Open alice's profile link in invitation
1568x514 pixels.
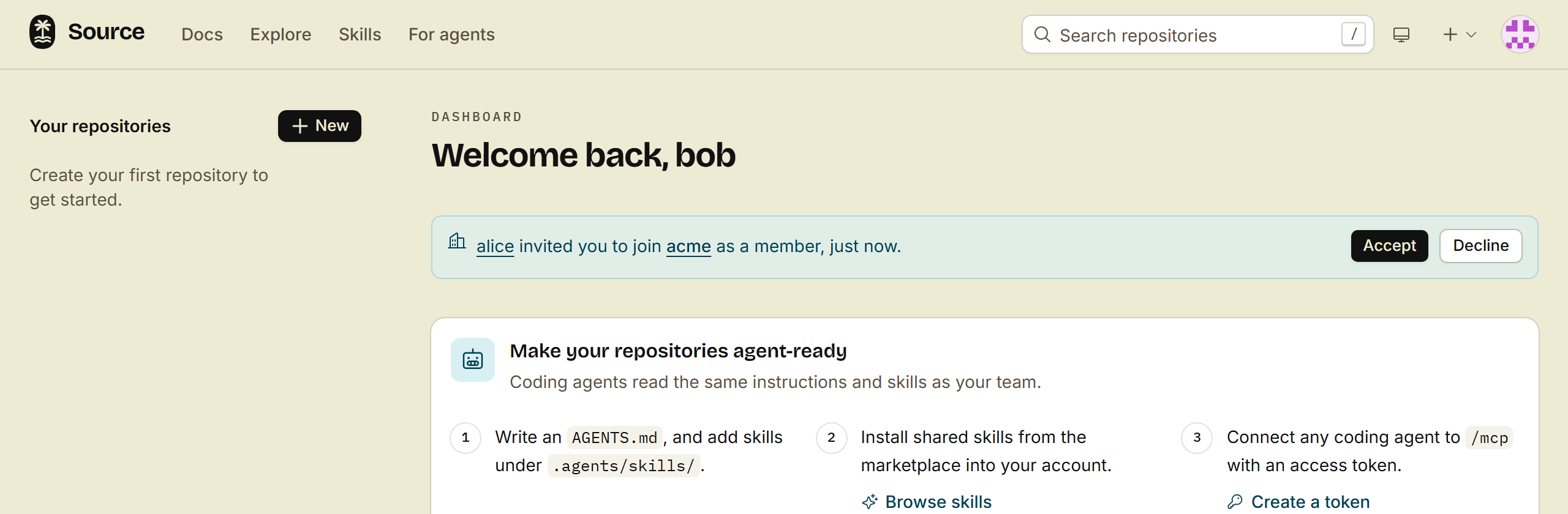tap(495, 246)
